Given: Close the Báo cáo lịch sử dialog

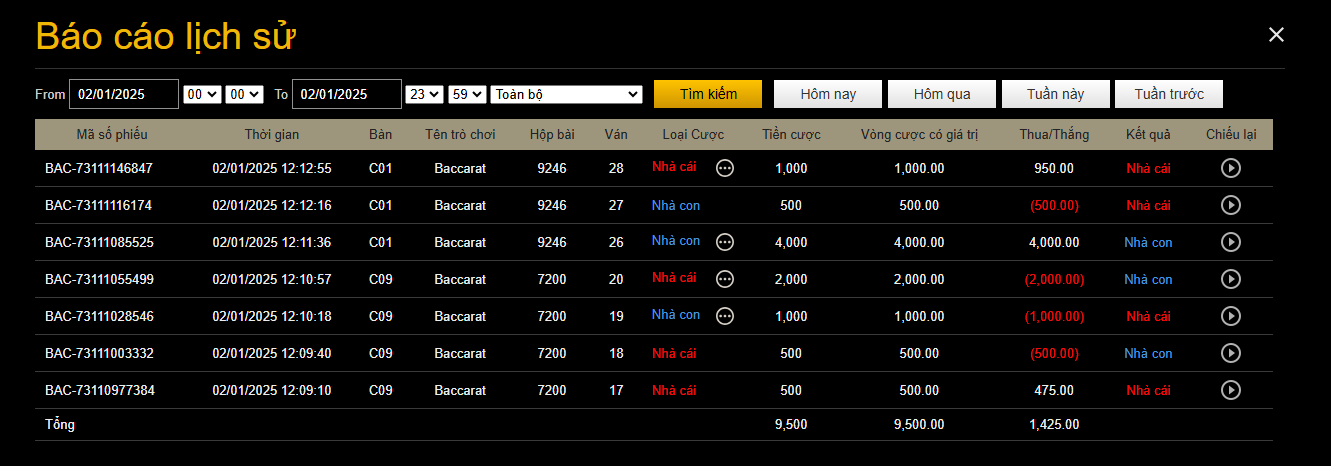Looking at the screenshot, I should click(1276, 35).
